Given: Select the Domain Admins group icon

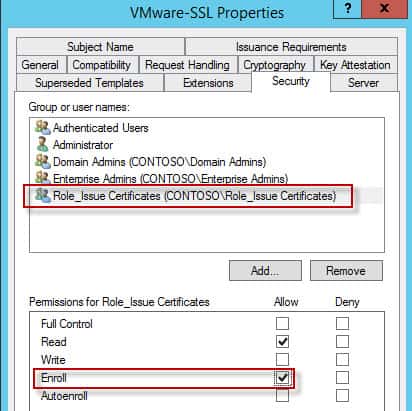Looking at the screenshot, I should tap(43, 162).
